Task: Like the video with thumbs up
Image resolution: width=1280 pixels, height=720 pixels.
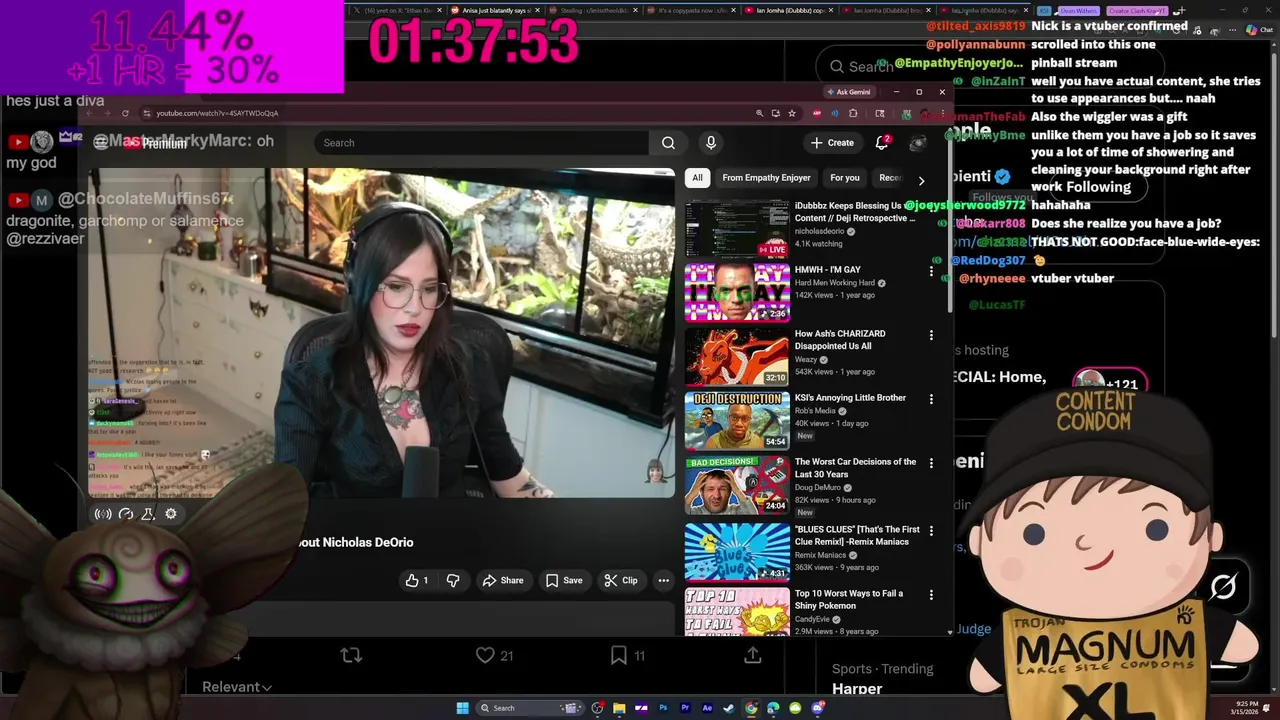Action: tap(416, 580)
